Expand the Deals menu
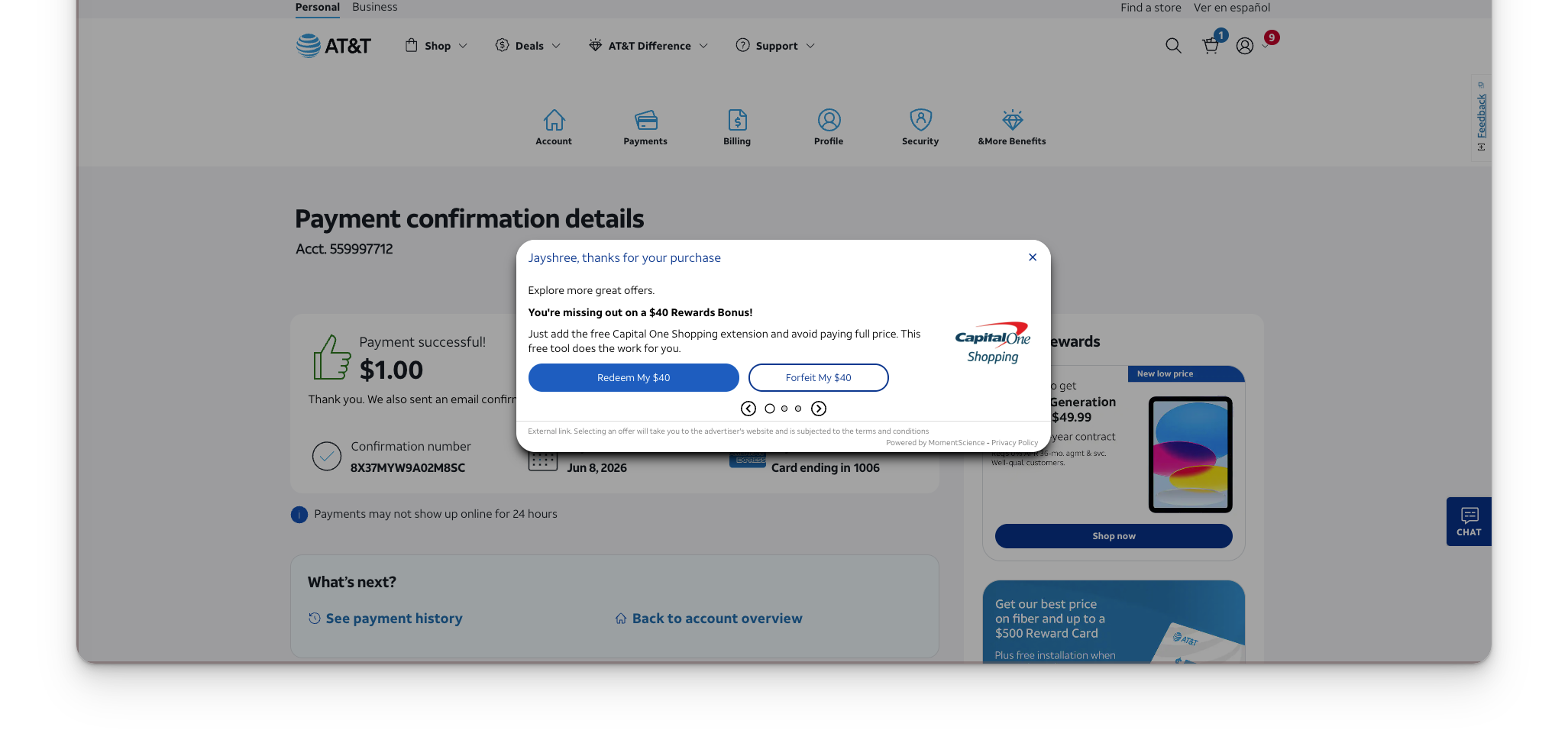 [x=528, y=46]
